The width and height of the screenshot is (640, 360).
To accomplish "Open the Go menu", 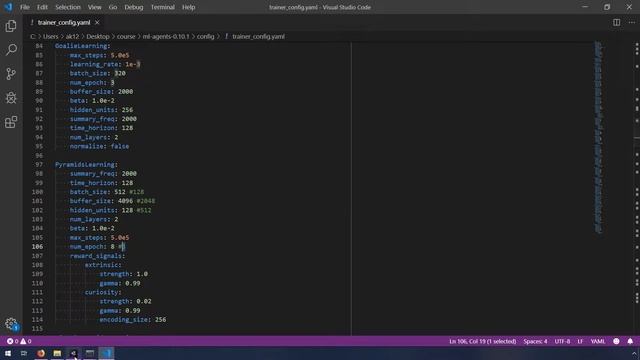I will 113,7.
